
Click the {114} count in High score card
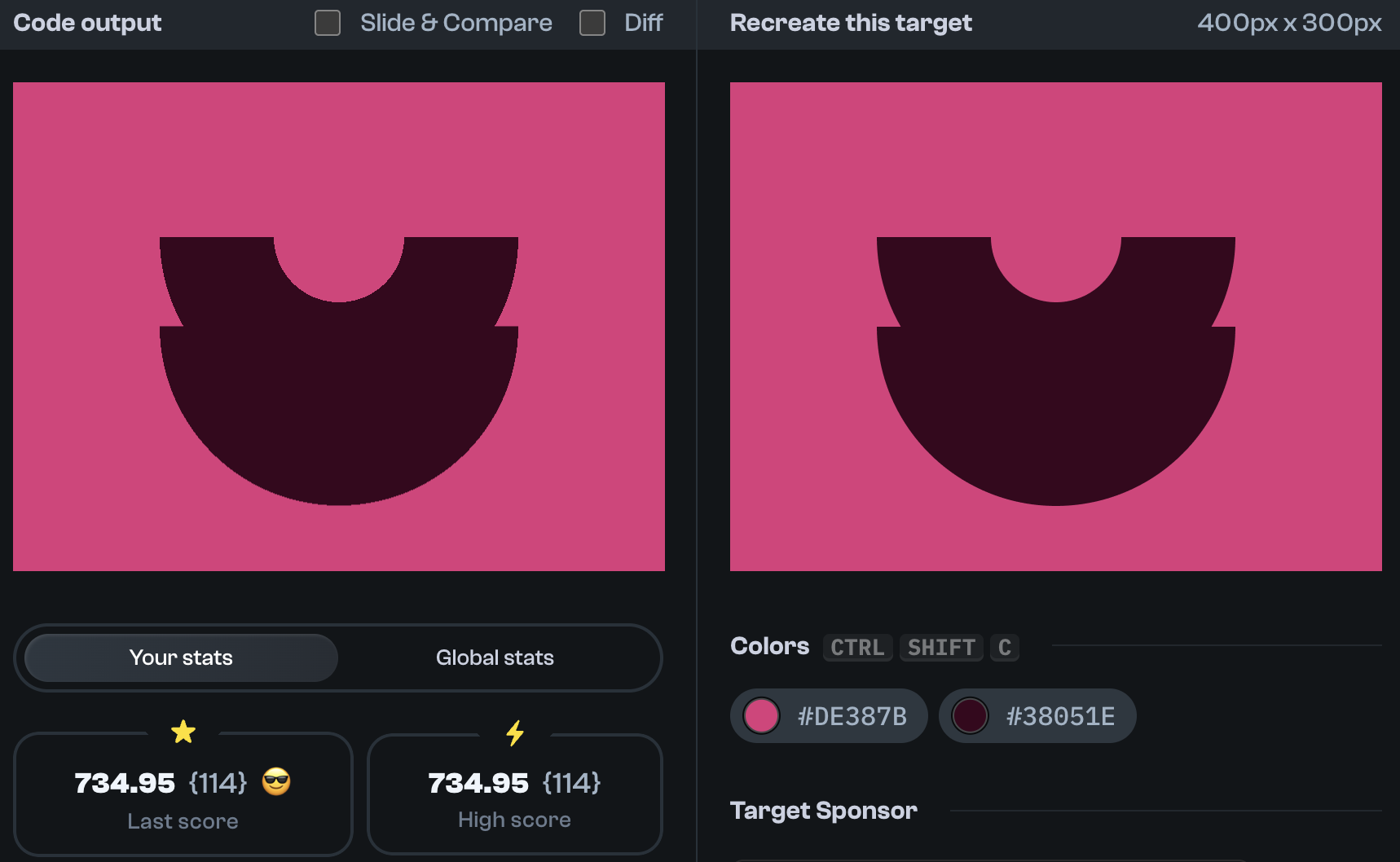(x=571, y=783)
